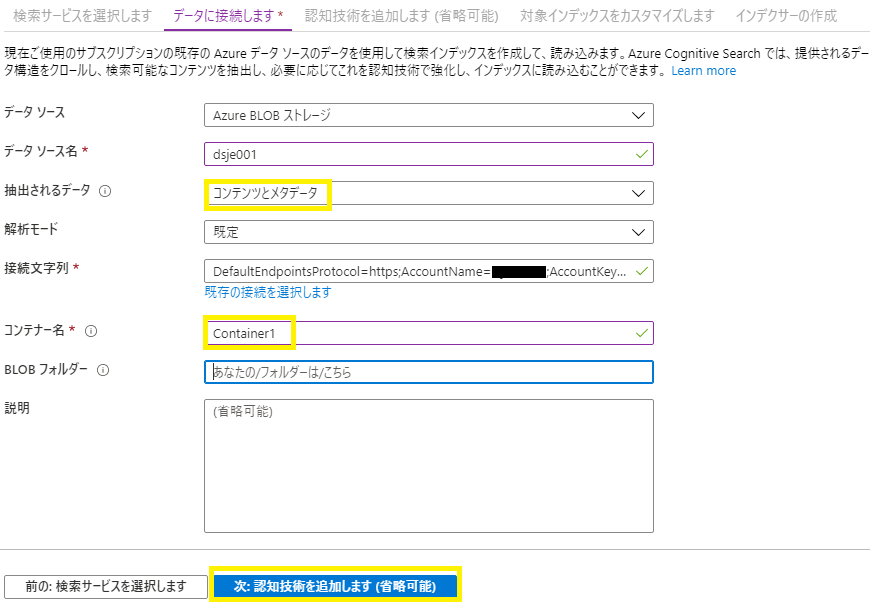Click 既存の接続を選択します link
Screen dimensions: 870x603
(x=268, y=292)
